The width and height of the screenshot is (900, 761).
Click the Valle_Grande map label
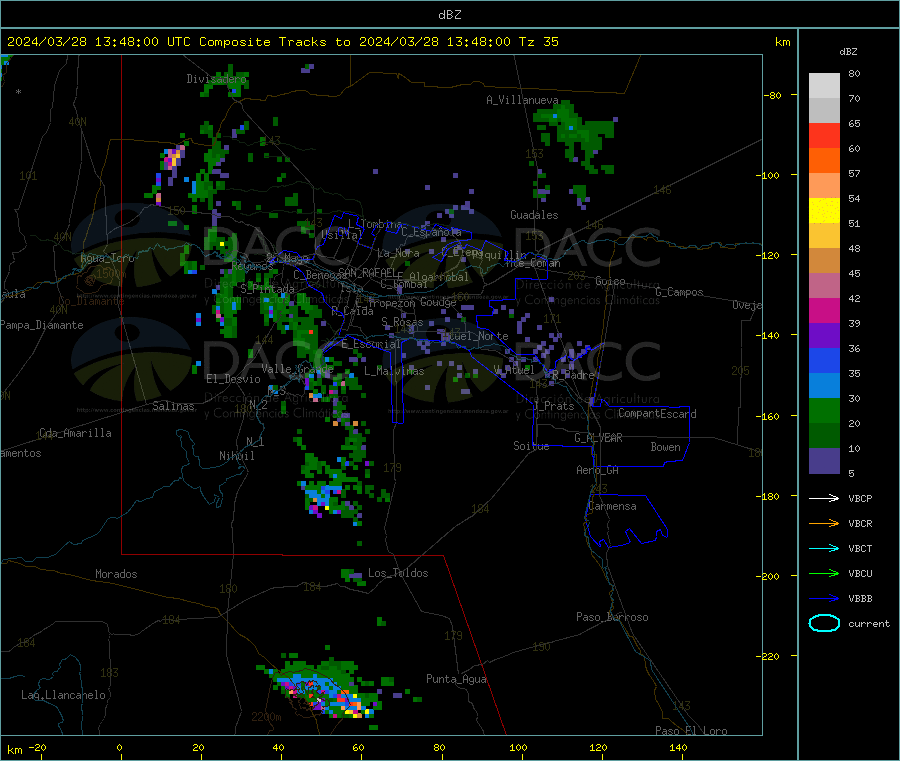[297, 368]
